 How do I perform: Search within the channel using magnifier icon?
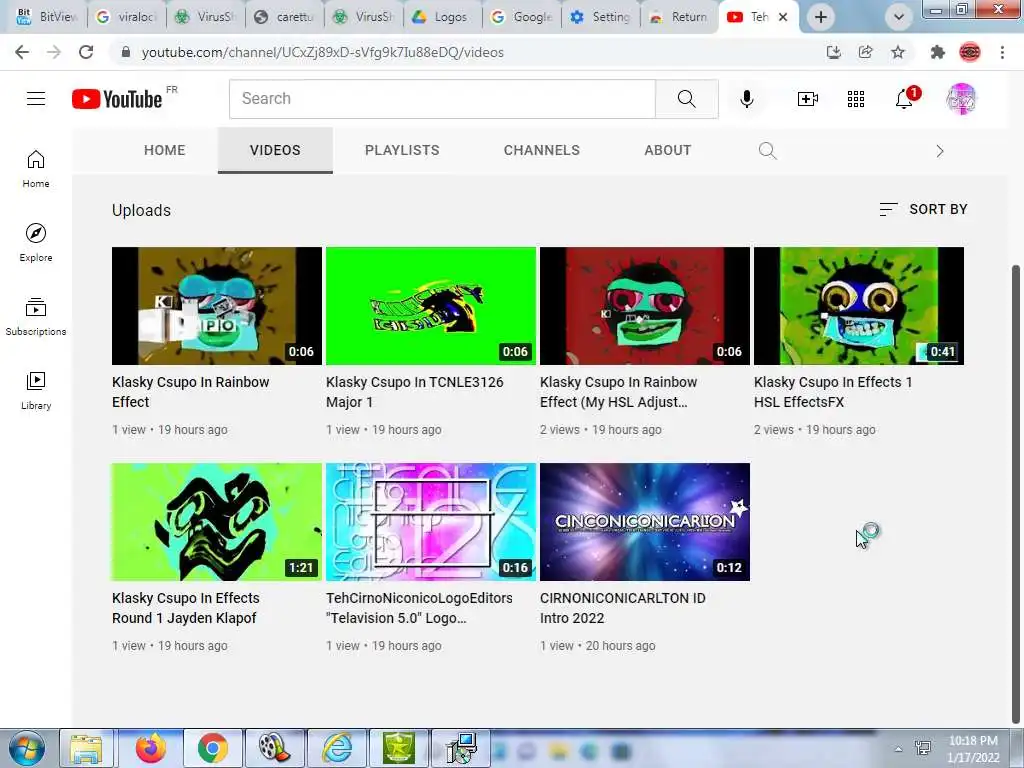pos(767,151)
